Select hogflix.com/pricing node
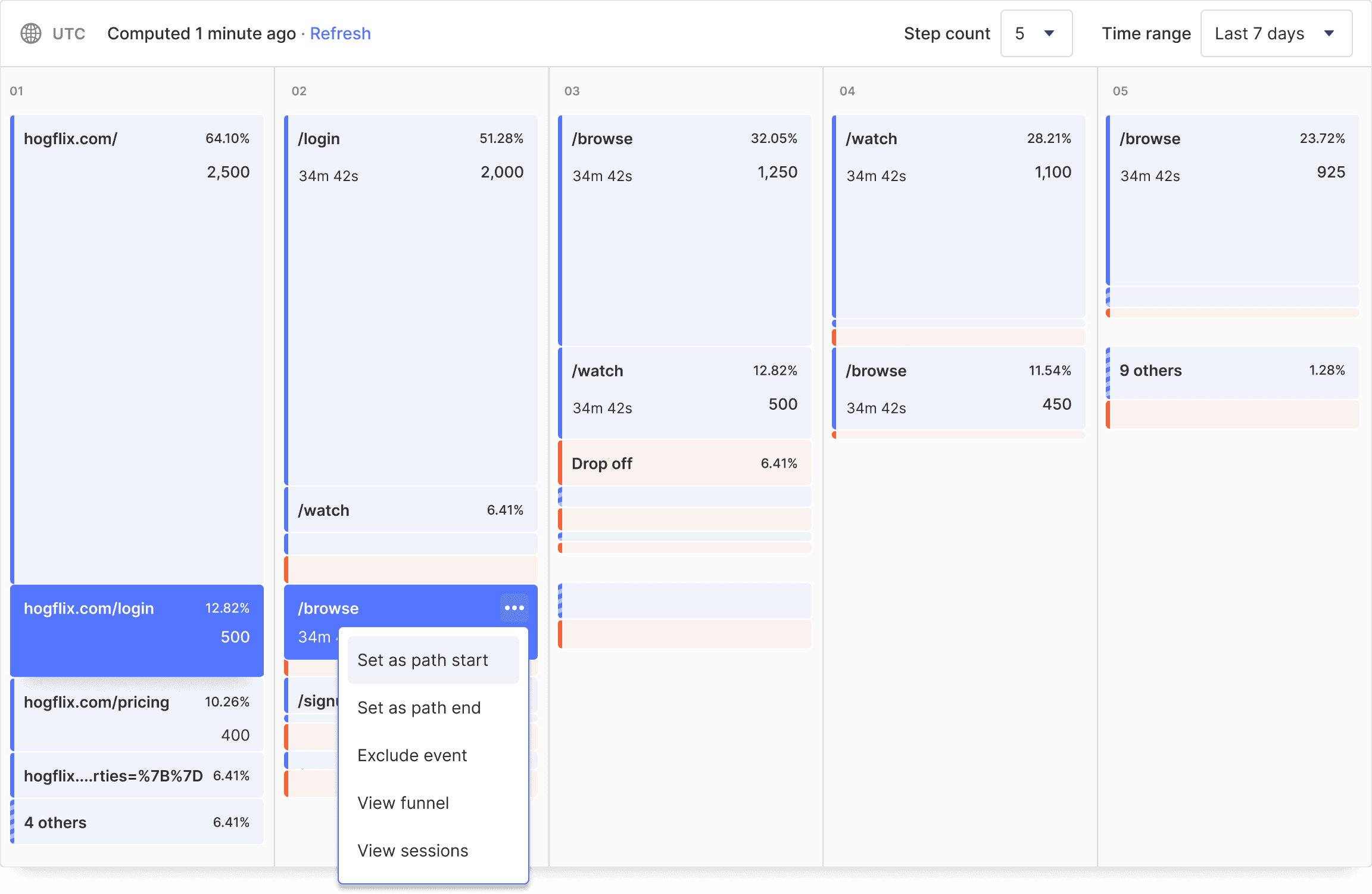 pyautogui.click(x=137, y=715)
